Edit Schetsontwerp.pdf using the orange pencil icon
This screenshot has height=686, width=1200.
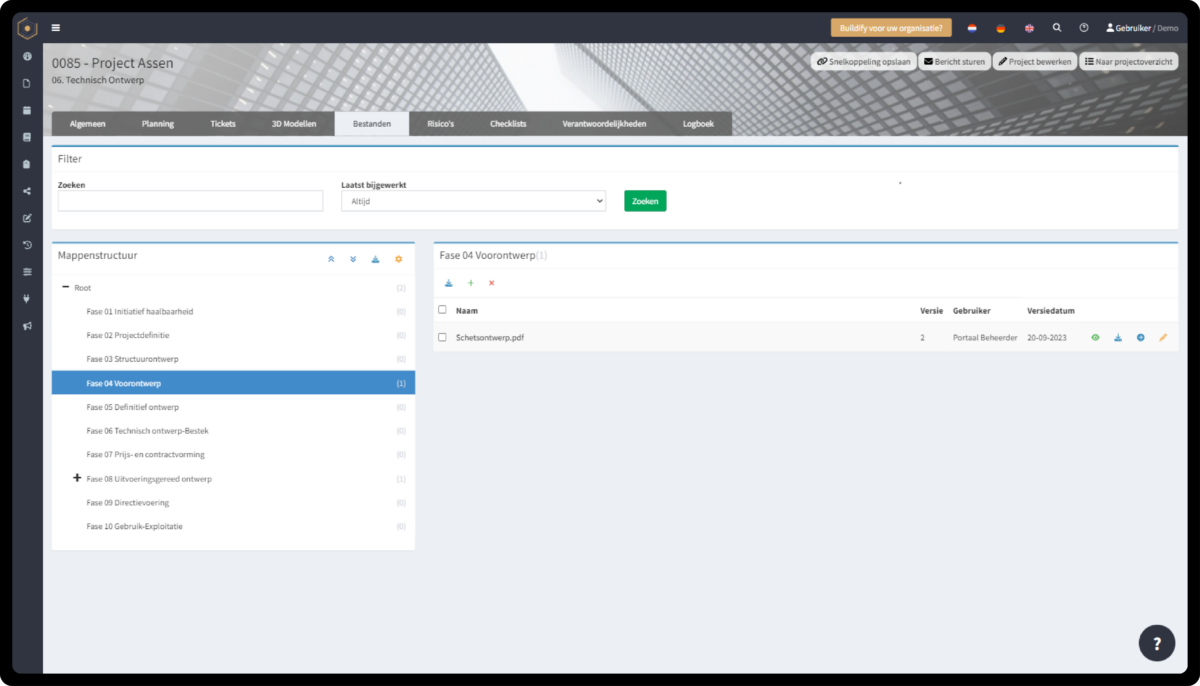[1163, 338]
